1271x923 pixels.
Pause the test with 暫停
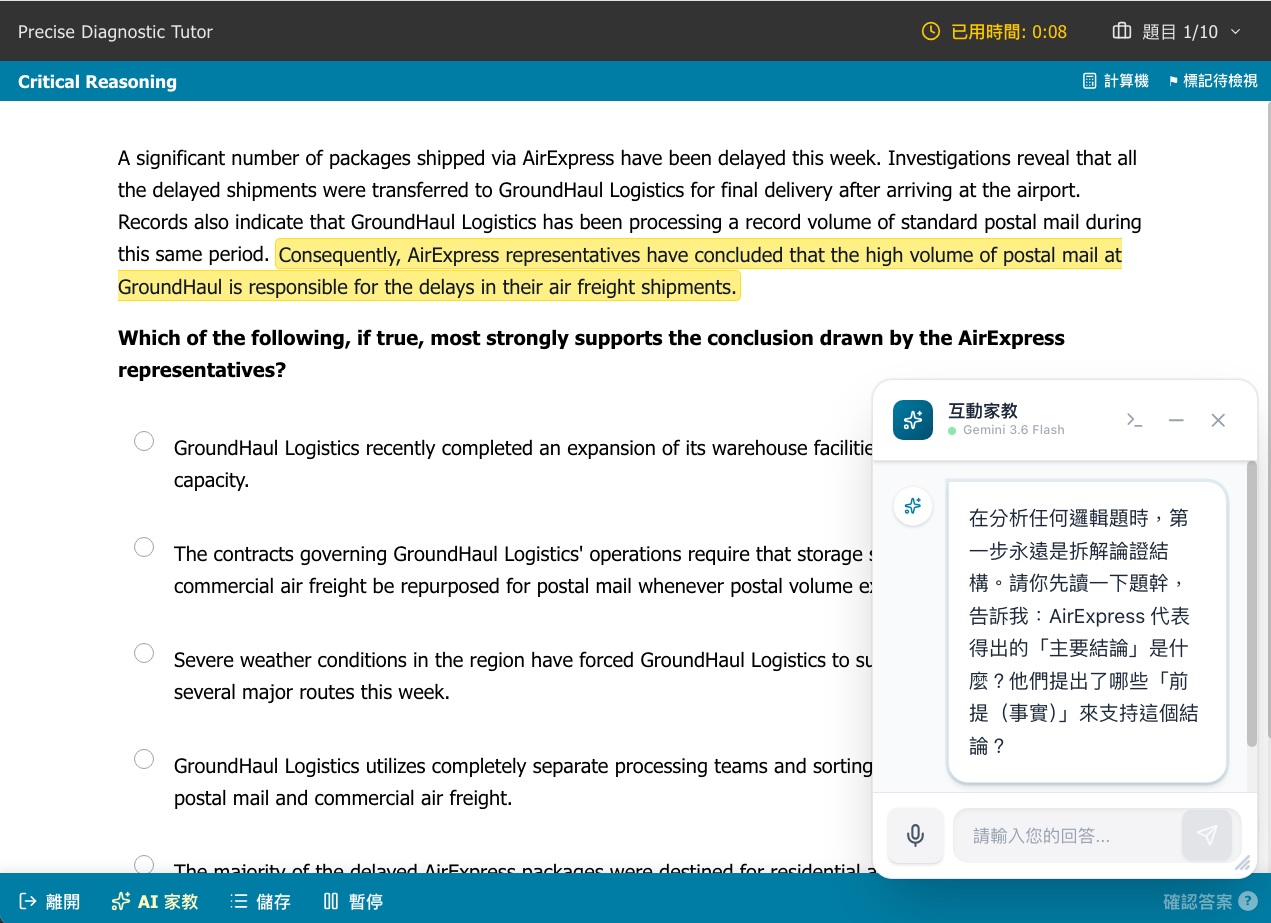pos(353,901)
